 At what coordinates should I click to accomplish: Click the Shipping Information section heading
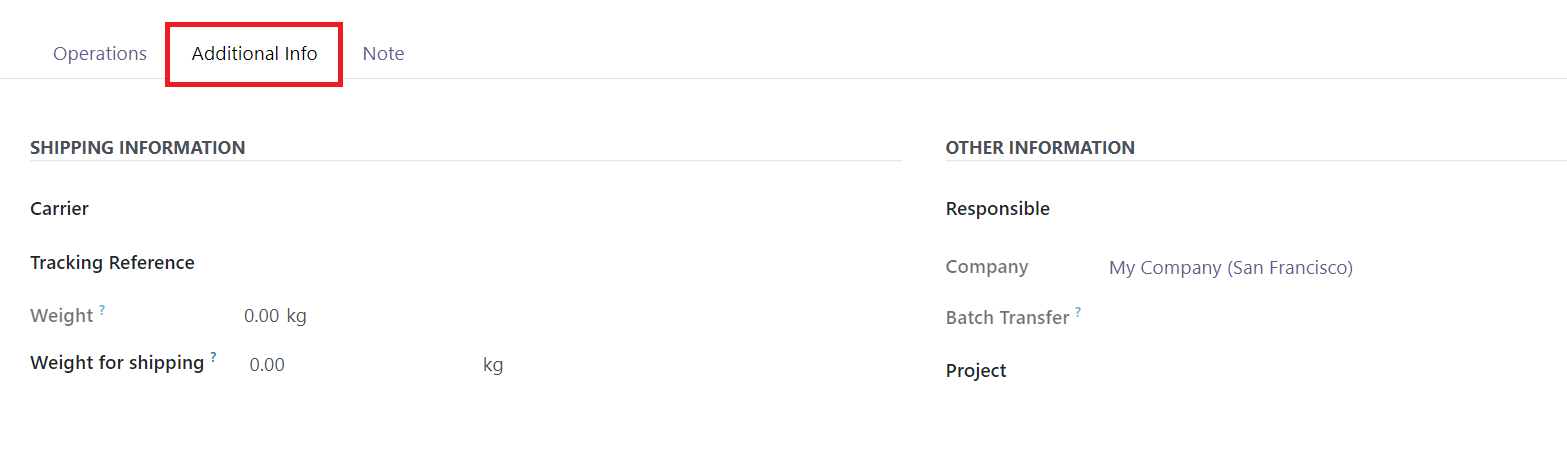pos(138,148)
